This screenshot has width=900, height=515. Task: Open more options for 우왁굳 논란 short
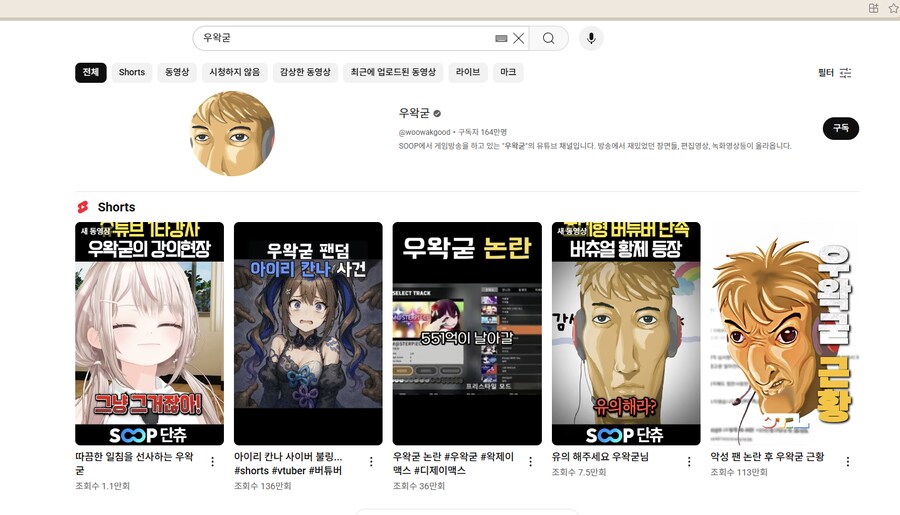530,462
